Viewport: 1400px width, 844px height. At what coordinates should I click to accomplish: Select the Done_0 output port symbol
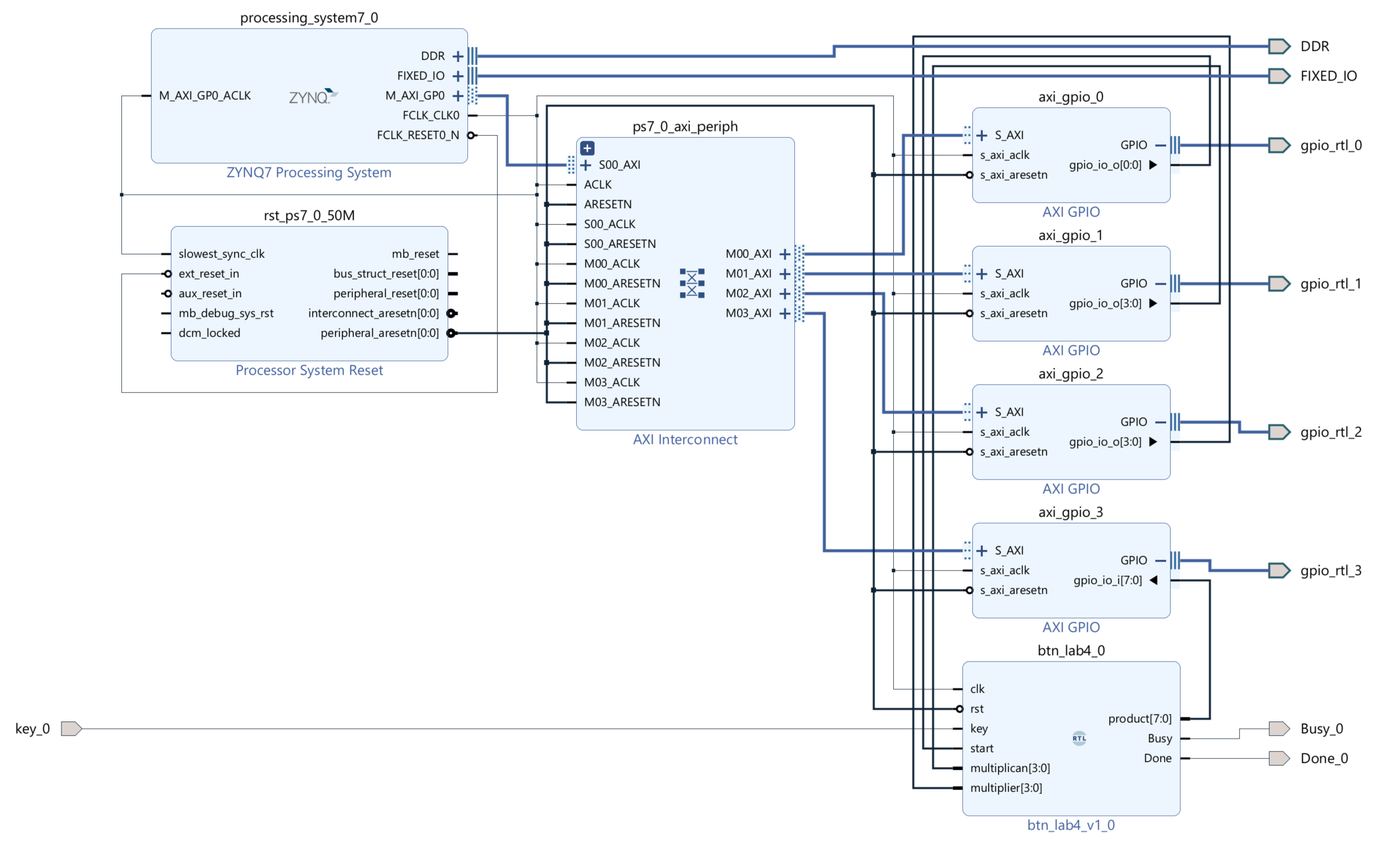coord(1279,758)
